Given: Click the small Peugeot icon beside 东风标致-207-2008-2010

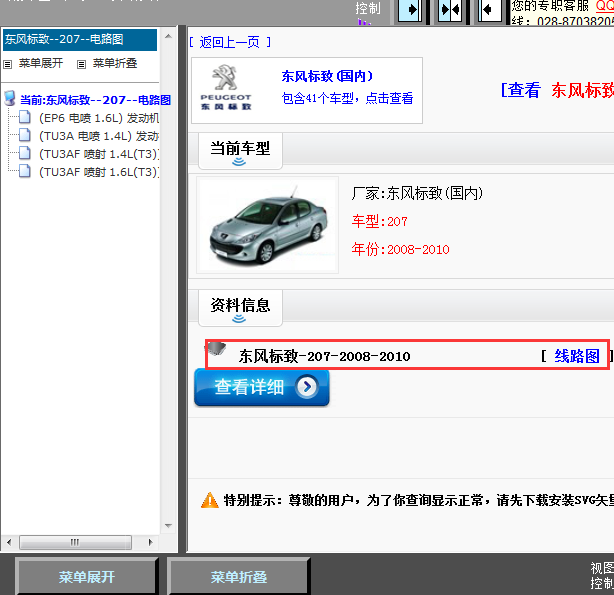Looking at the screenshot, I should [216, 348].
